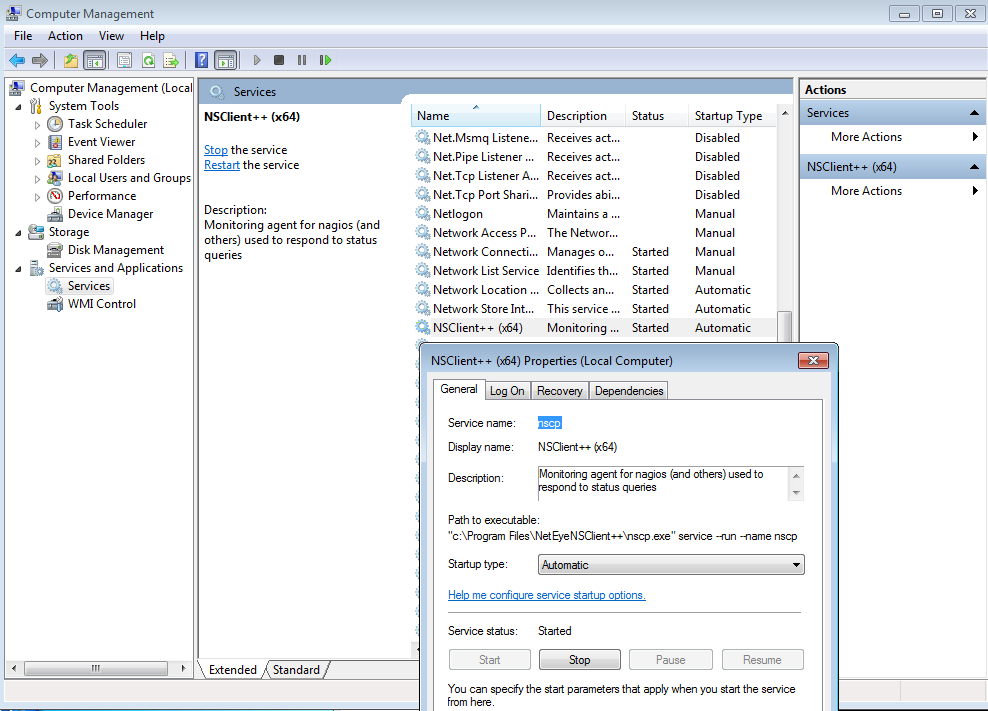Viewport: 988px width, 711px height.
Task: Switch to the Extended view tab
Action: pos(233,669)
